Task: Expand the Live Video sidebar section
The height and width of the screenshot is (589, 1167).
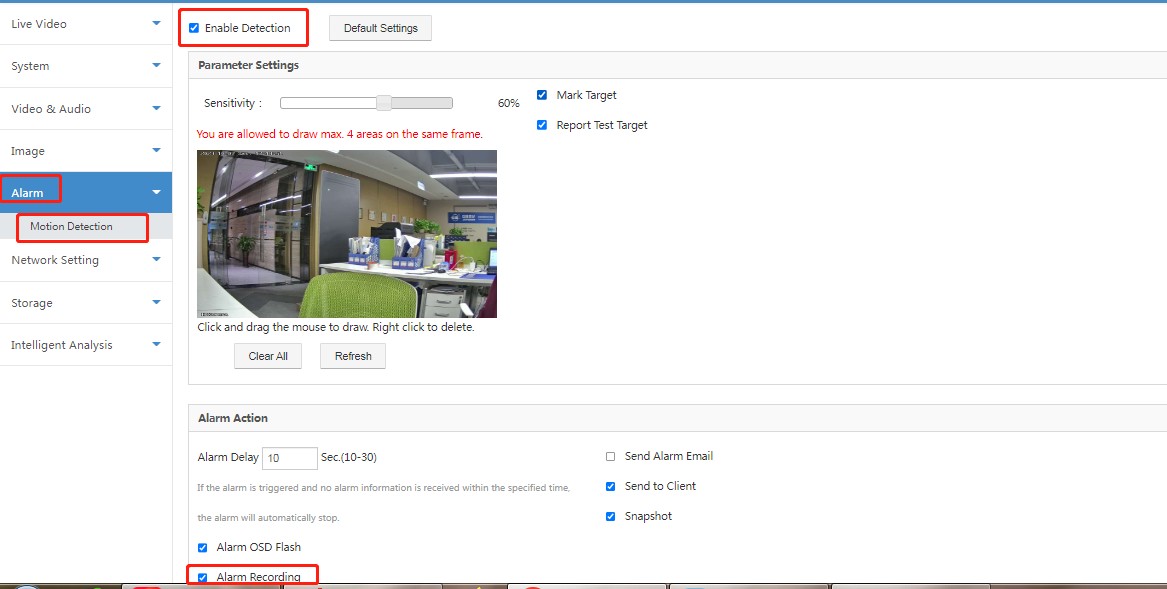Action: (x=85, y=23)
